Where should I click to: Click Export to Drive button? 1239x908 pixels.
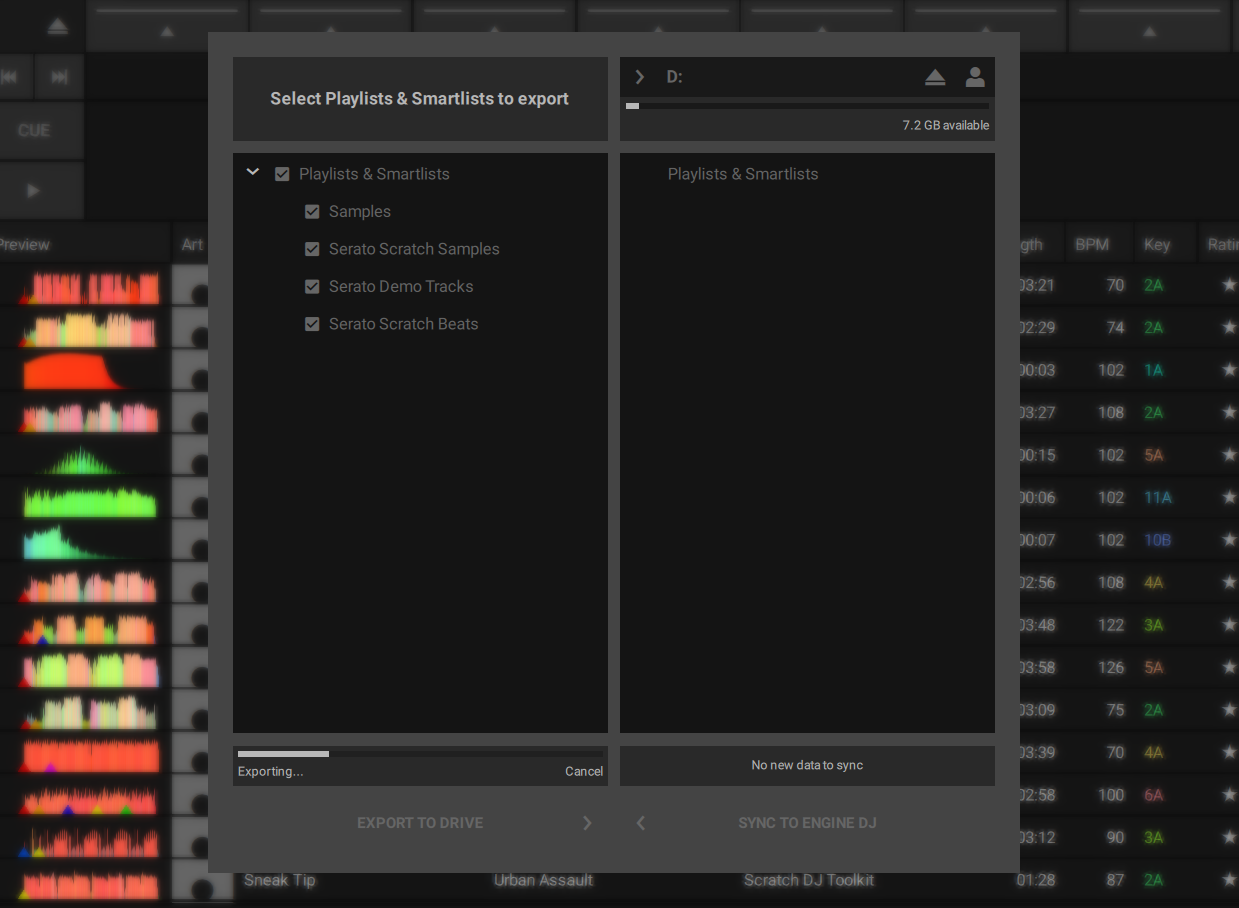pos(420,823)
